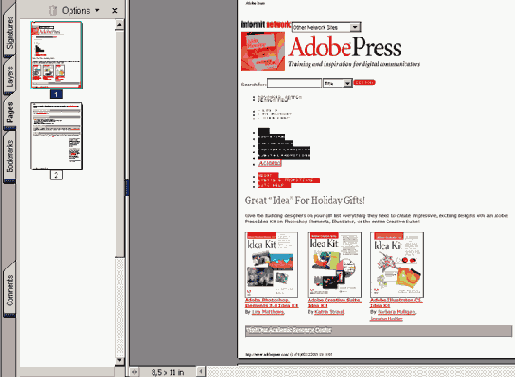Click the horizontal scroll left arrow
This screenshot has width=515, height=377.
pyautogui.click(x=201, y=371)
